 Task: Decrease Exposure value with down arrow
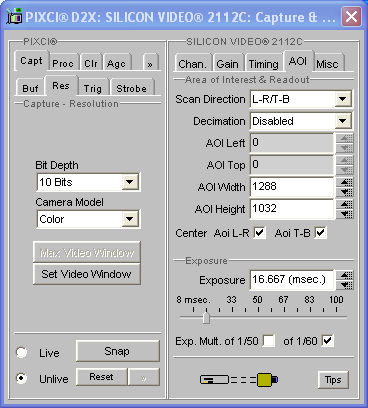[x=345, y=284]
